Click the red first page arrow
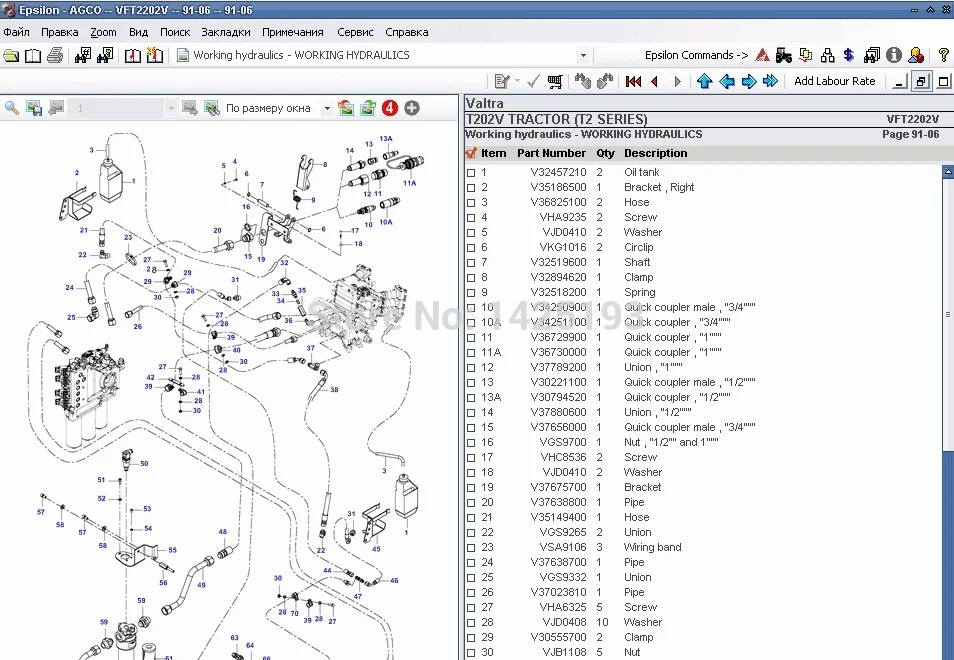954x660 pixels. point(633,82)
